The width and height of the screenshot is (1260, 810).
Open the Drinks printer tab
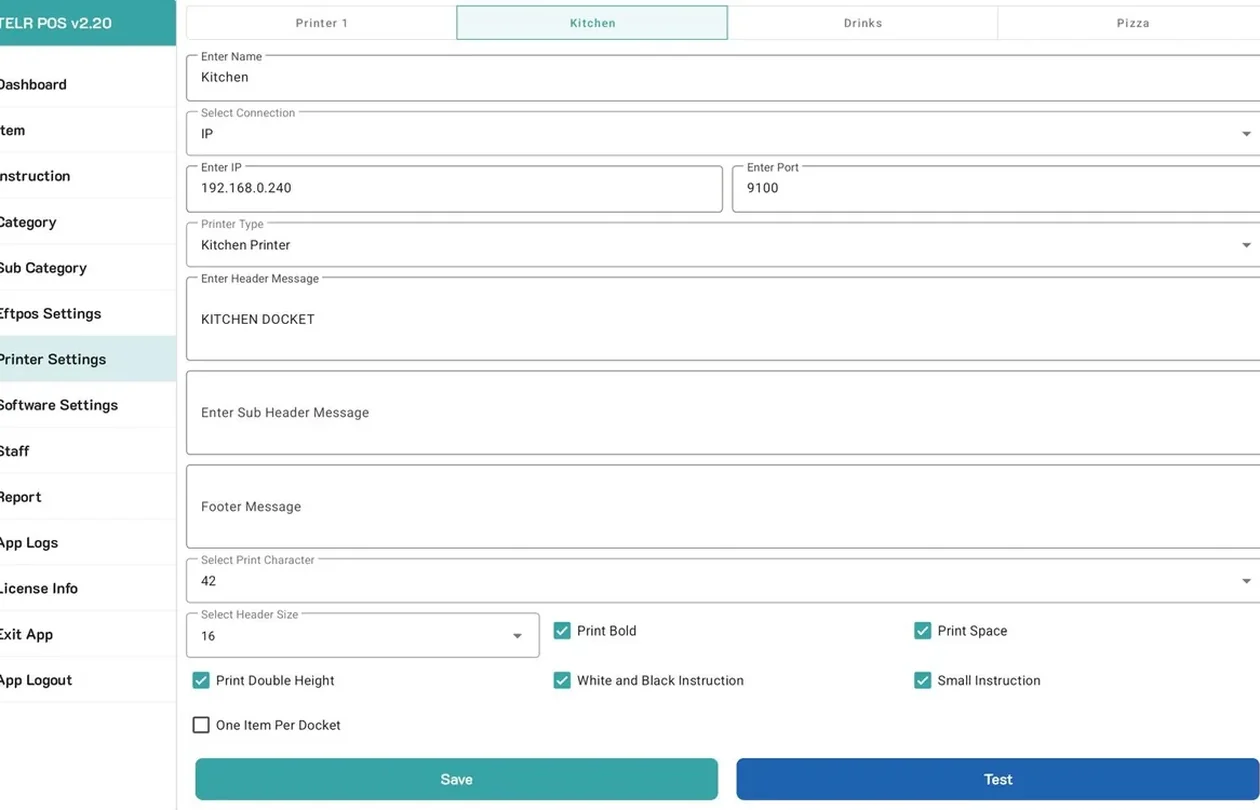point(862,23)
